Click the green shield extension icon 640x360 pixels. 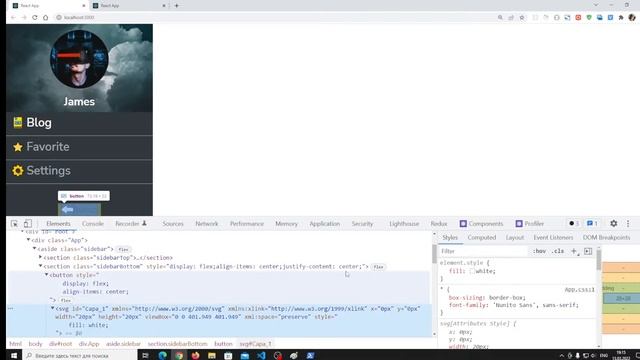point(589,18)
